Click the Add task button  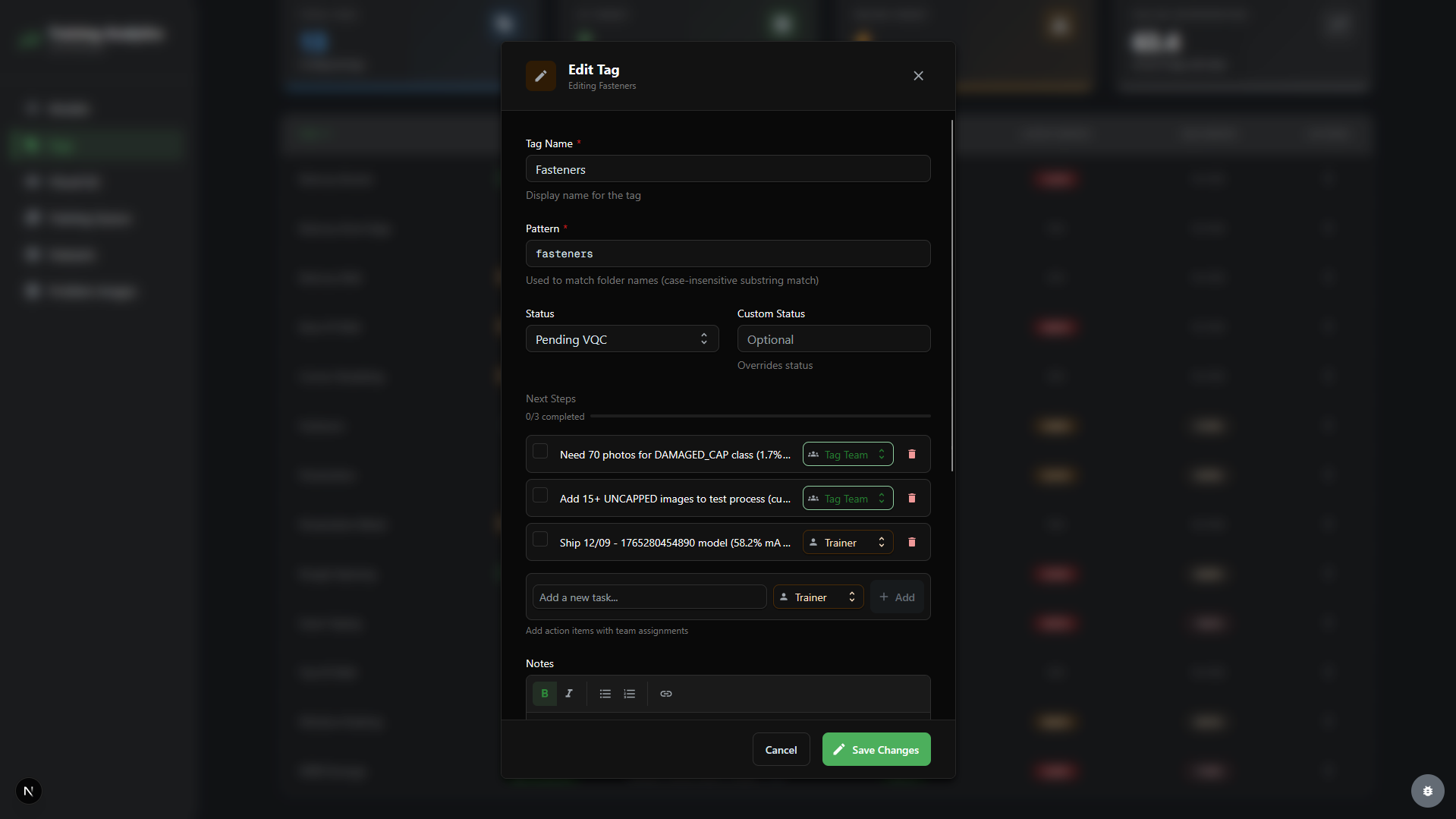click(897, 597)
